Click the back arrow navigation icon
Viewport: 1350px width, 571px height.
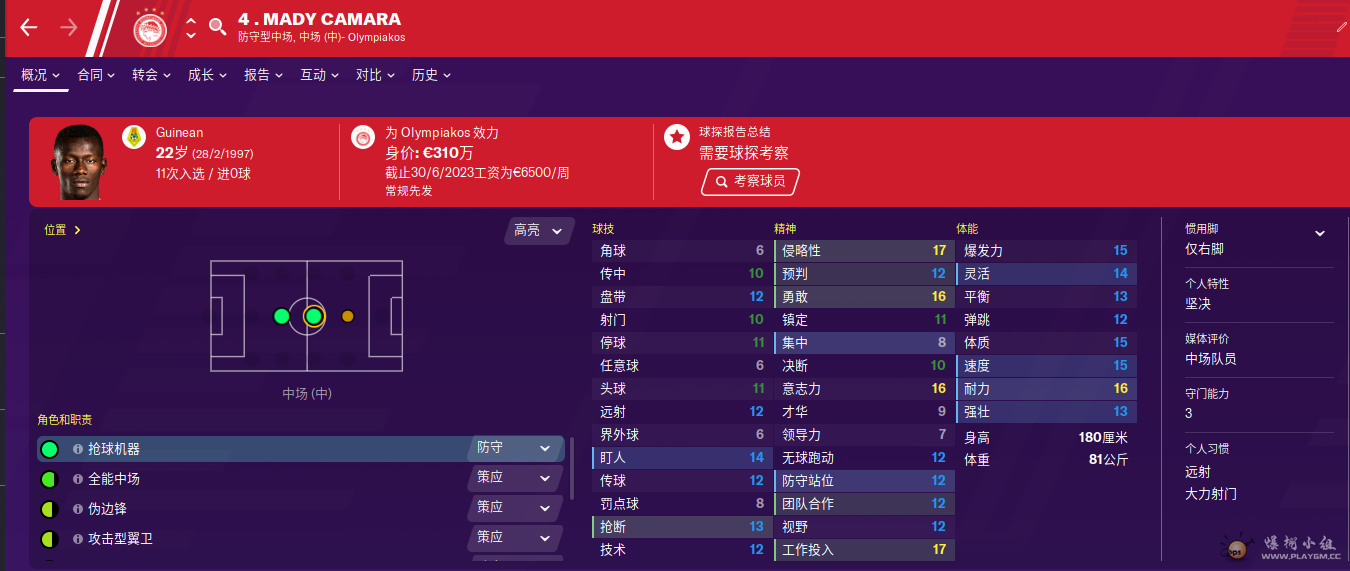point(28,28)
